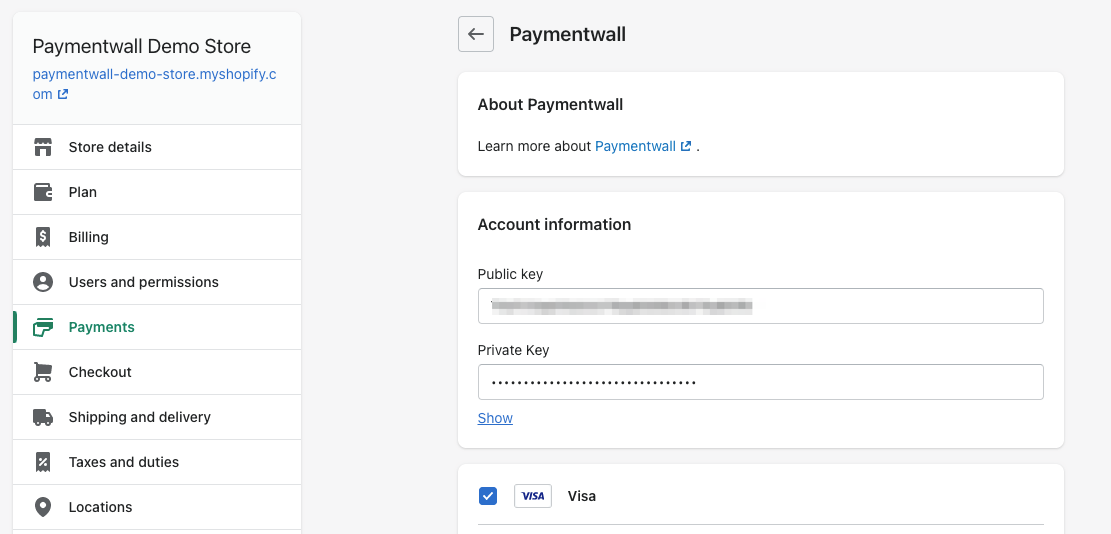This screenshot has width=1111, height=534.
Task: Click the Visa card logo
Action: 533,496
